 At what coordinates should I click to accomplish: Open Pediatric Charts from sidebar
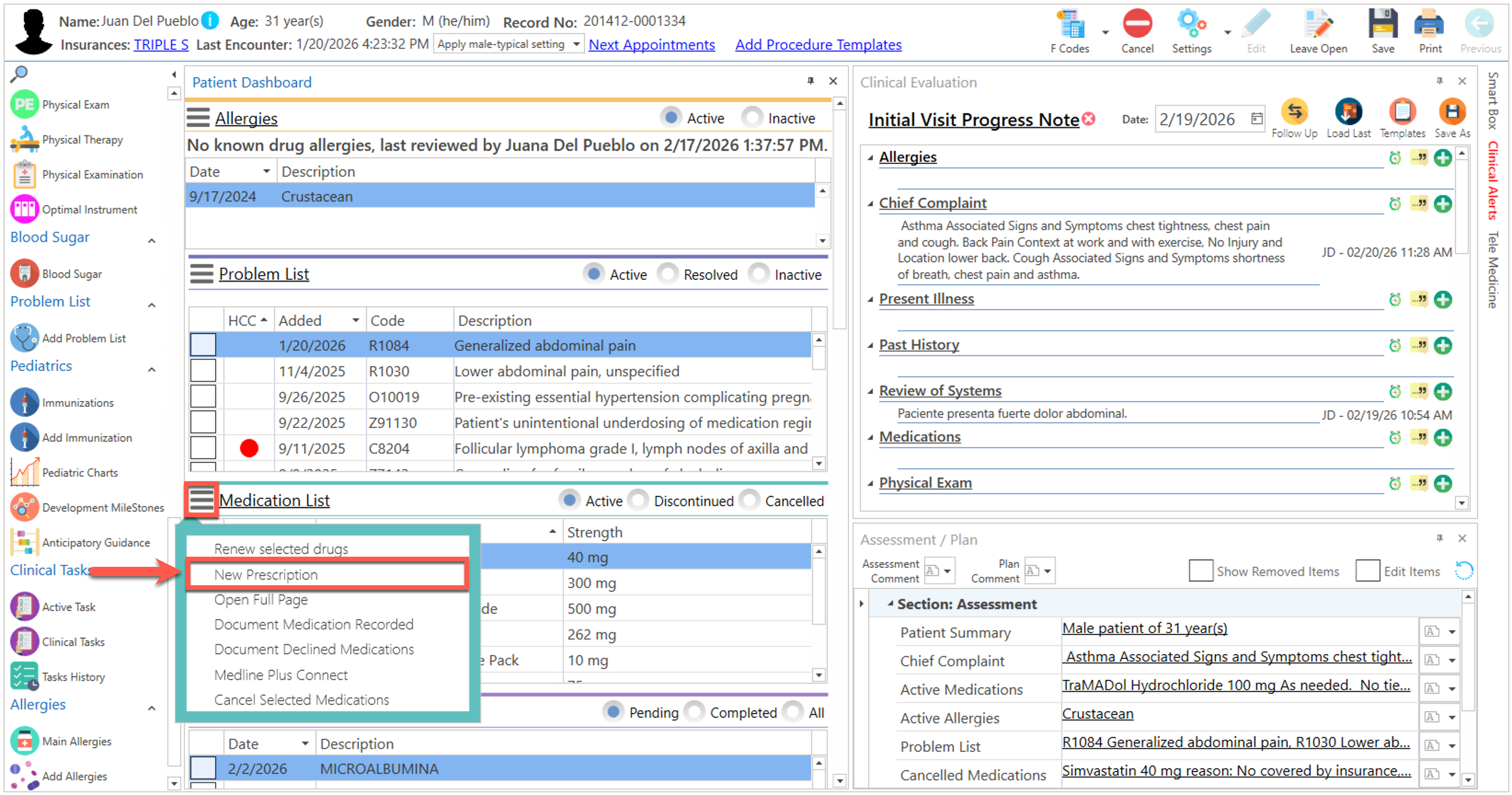point(79,472)
